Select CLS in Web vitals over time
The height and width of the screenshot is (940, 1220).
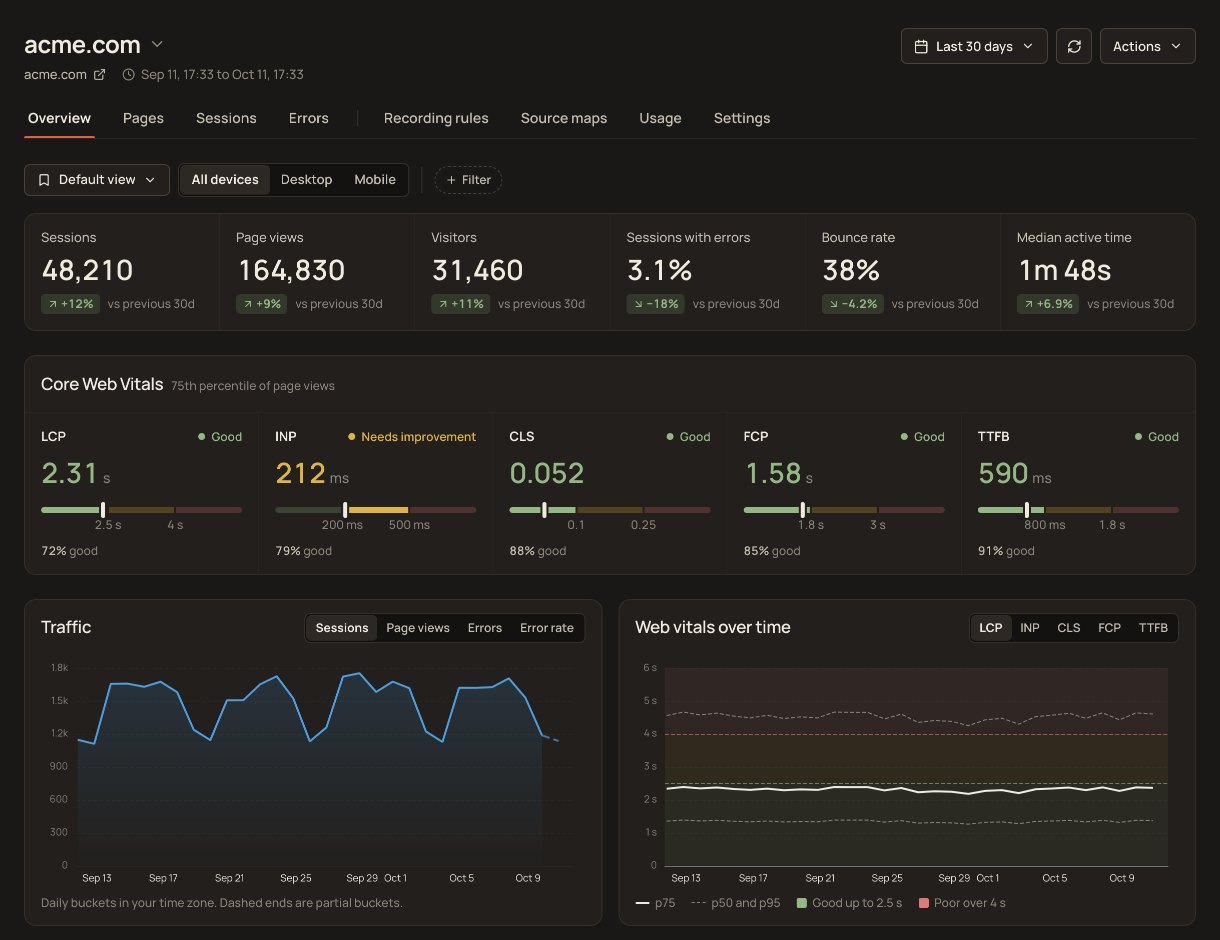pyautogui.click(x=1069, y=628)
